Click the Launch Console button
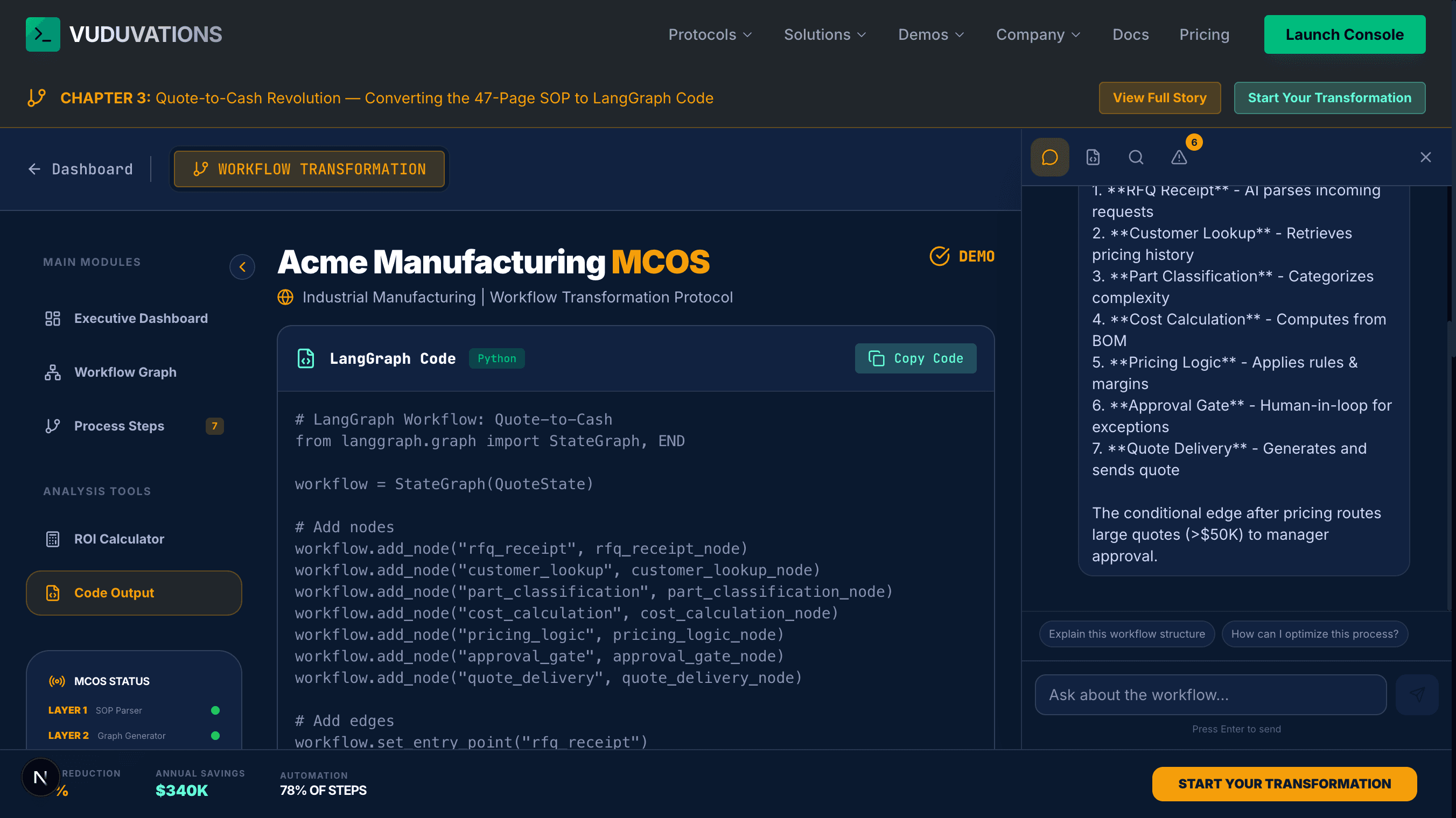The width and height of the screenshot is (1456, 818). pos(1345,34)
